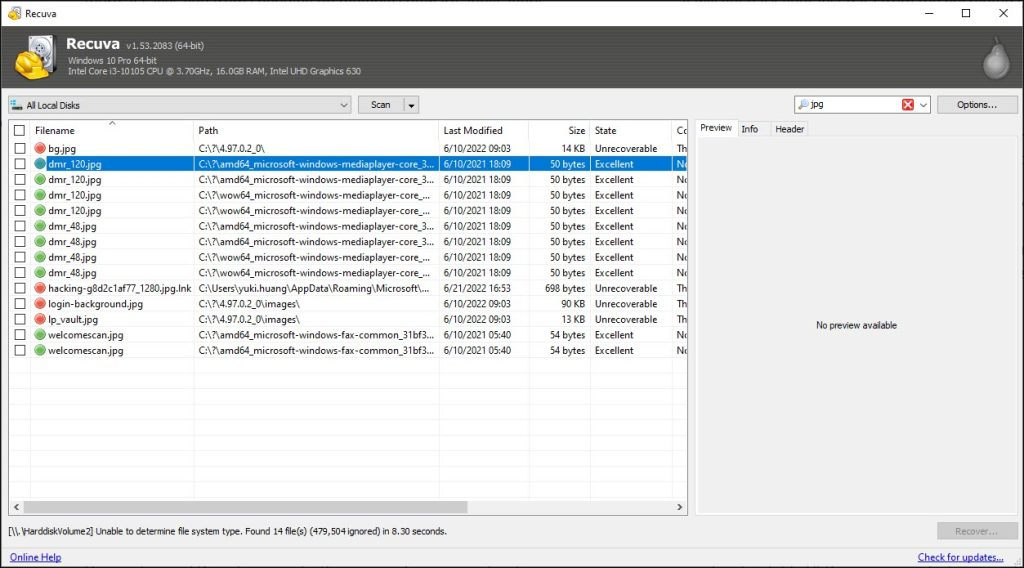Switch to the Info tab
The height and width of the screenshot is (568, 1024).
750,129
